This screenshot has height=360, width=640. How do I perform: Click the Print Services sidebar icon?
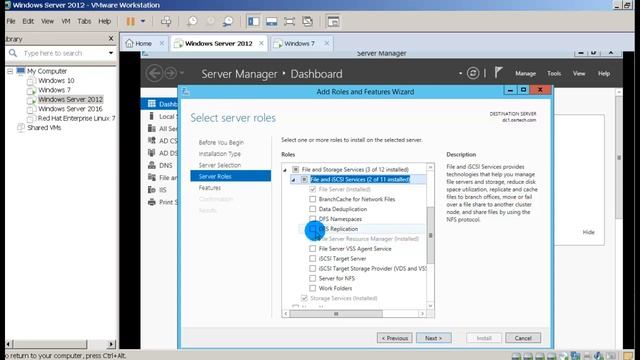pos(151,202)
